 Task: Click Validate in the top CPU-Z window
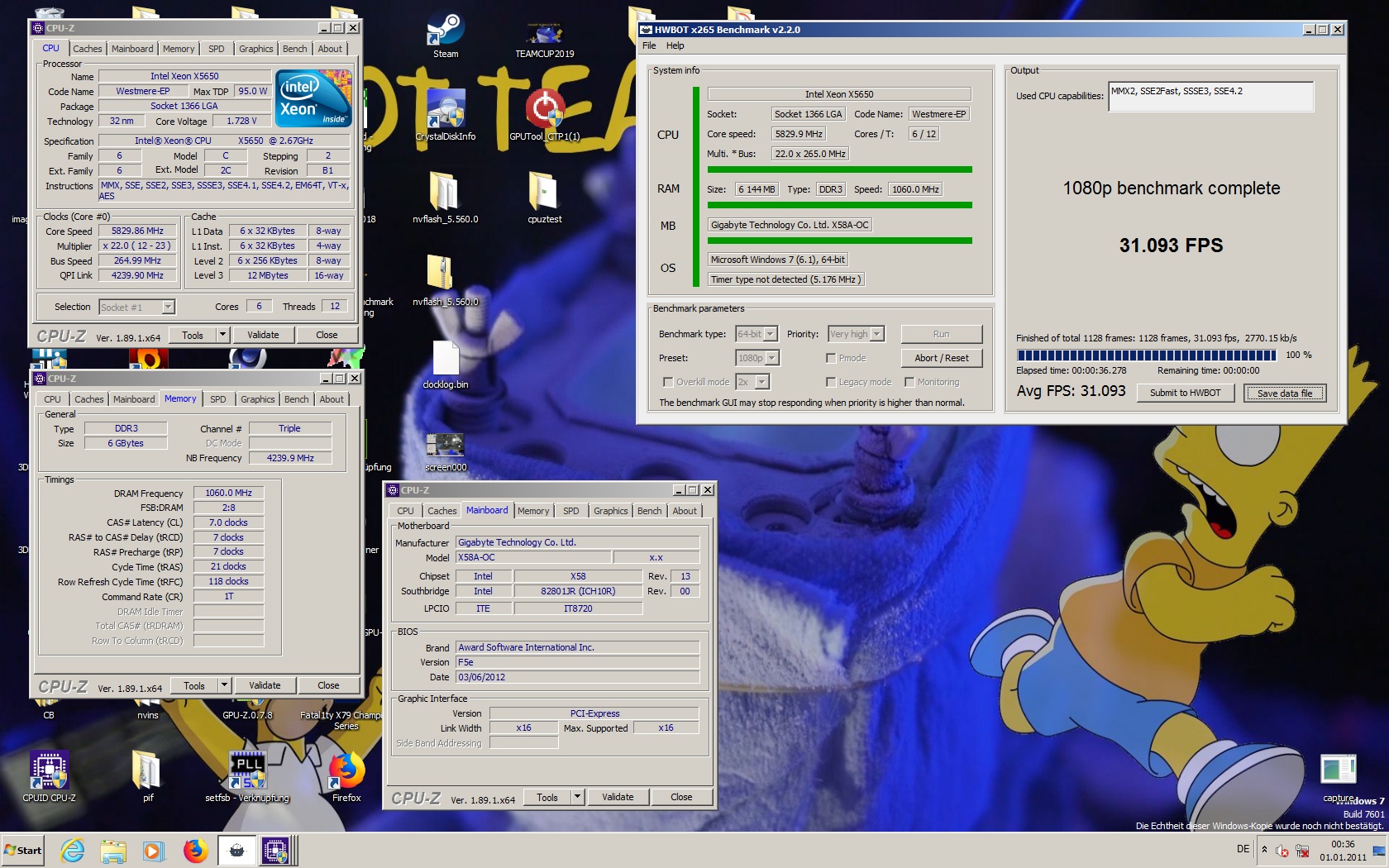coord(263,335)
